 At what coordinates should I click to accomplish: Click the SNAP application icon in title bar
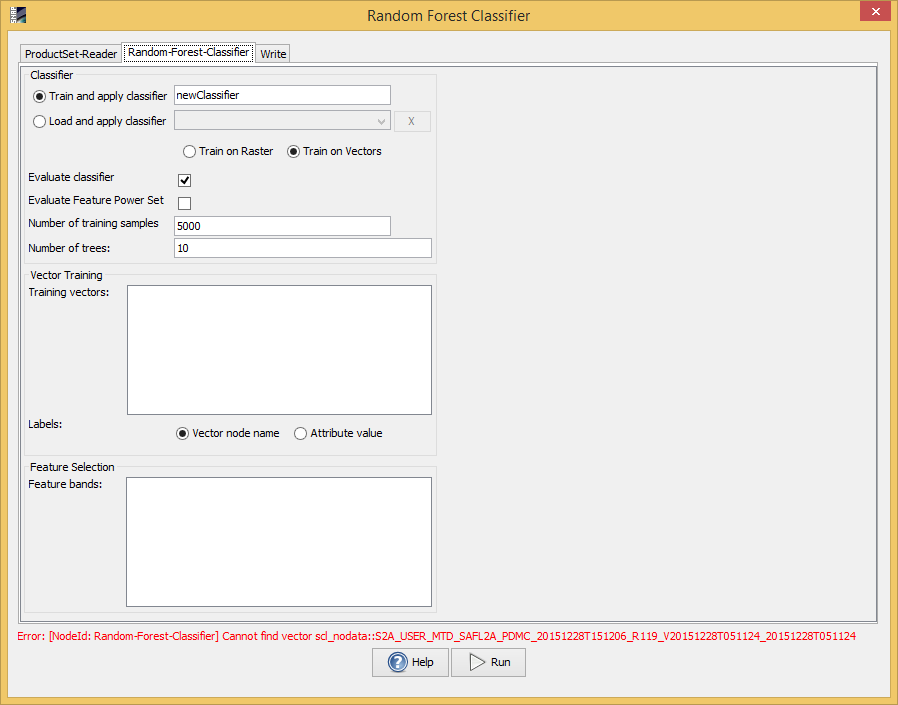pos(18,15)
